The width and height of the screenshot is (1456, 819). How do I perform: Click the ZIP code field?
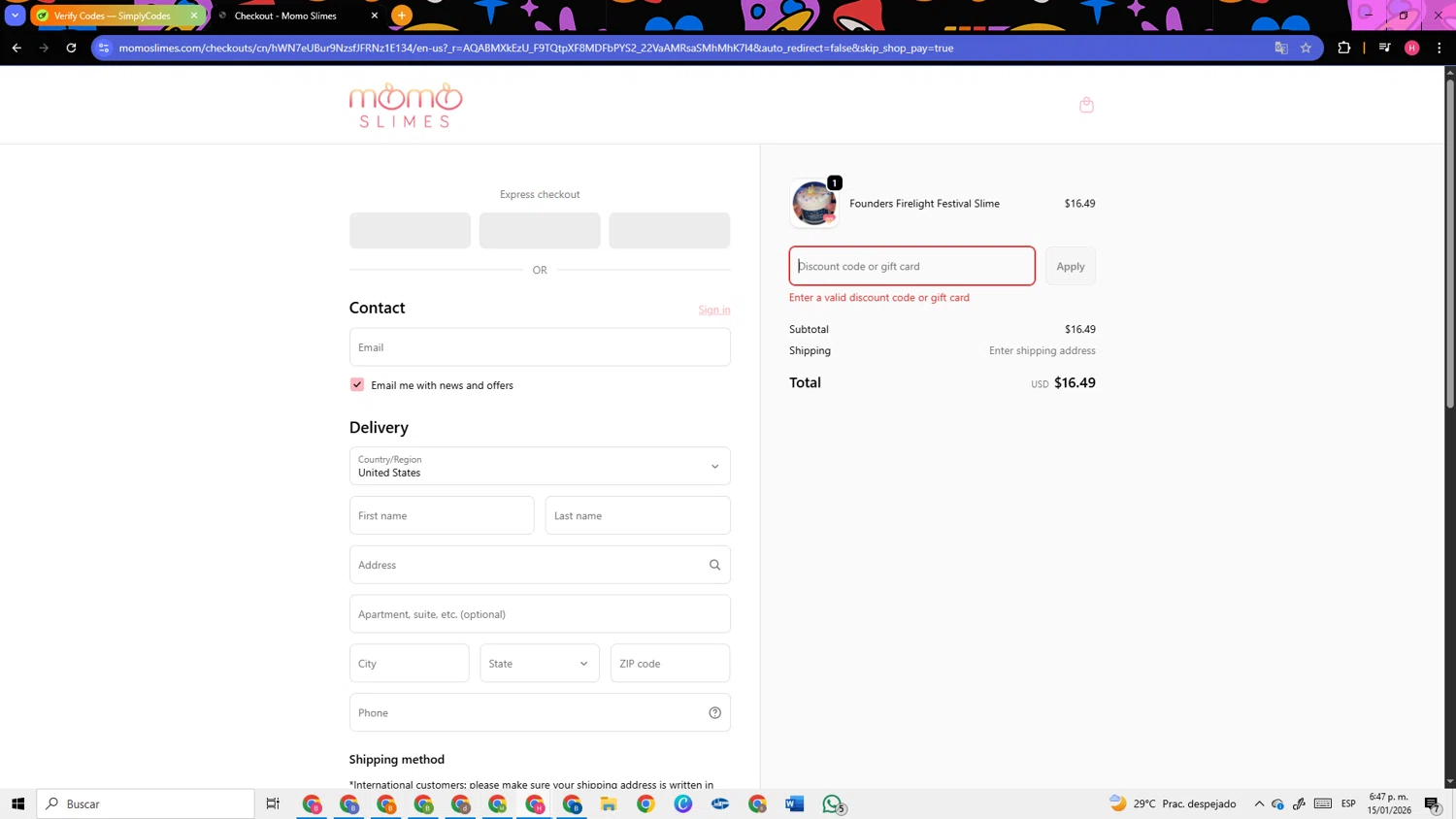pos(670,663)
